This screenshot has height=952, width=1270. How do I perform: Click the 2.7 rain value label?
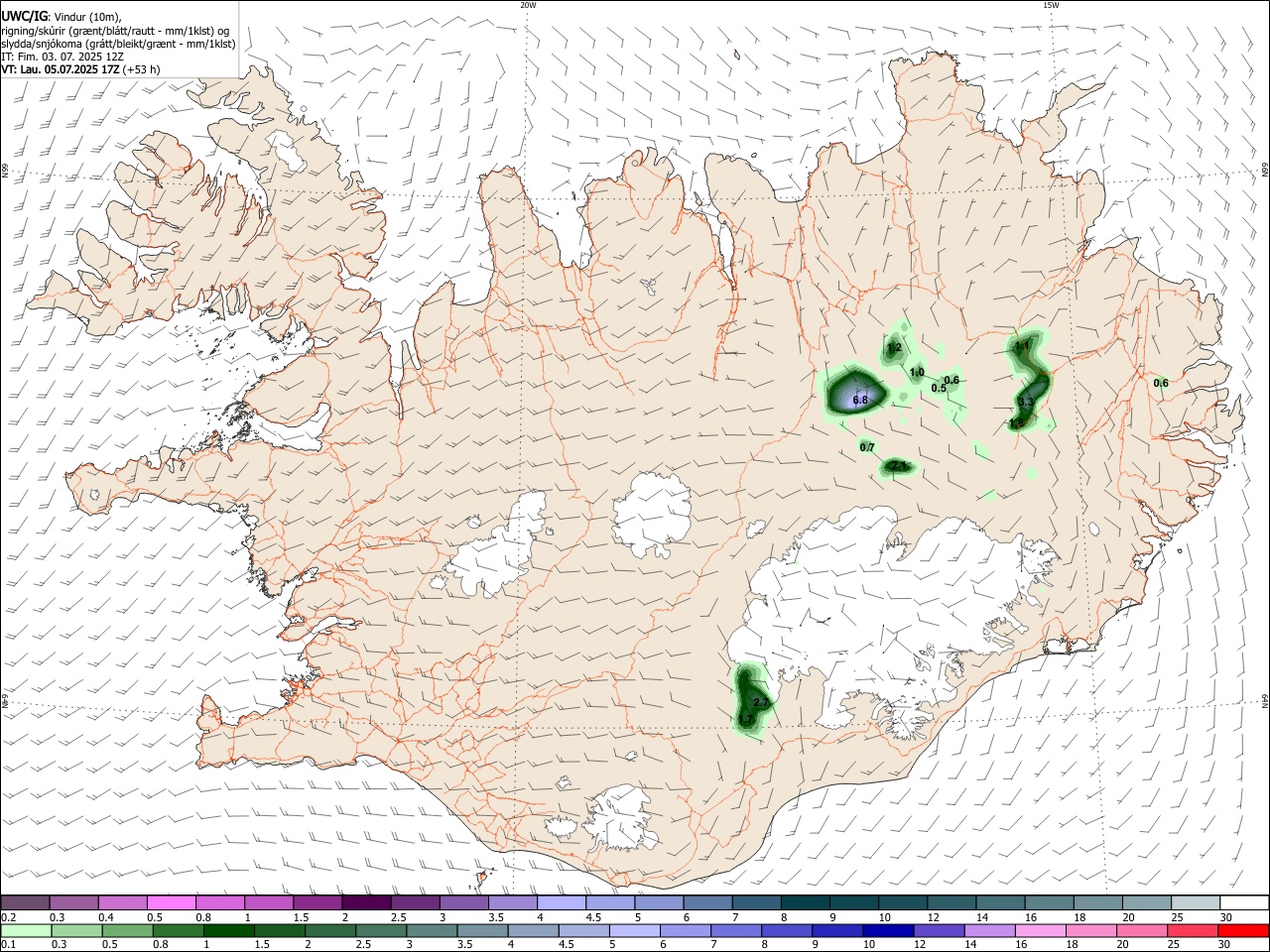pos(762,702)
